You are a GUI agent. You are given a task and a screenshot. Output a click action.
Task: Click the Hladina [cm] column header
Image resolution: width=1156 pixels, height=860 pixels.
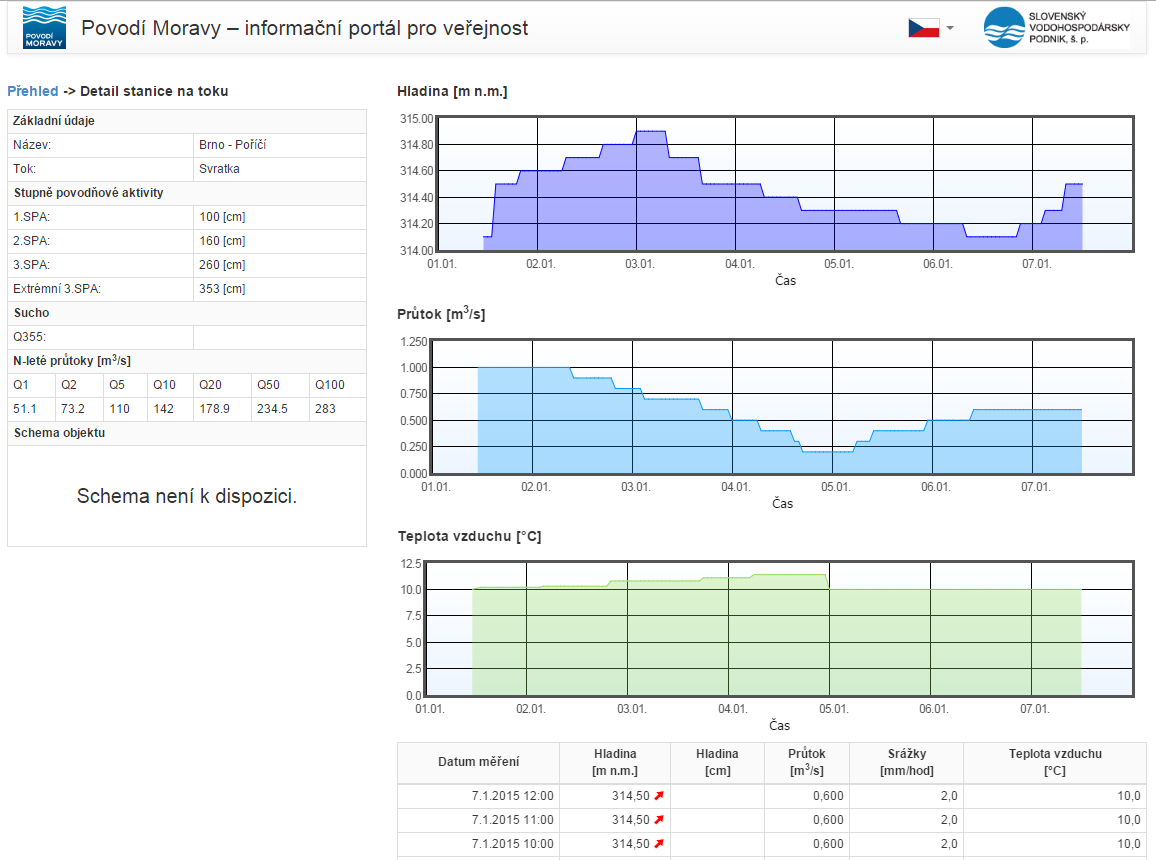[717, 762]
